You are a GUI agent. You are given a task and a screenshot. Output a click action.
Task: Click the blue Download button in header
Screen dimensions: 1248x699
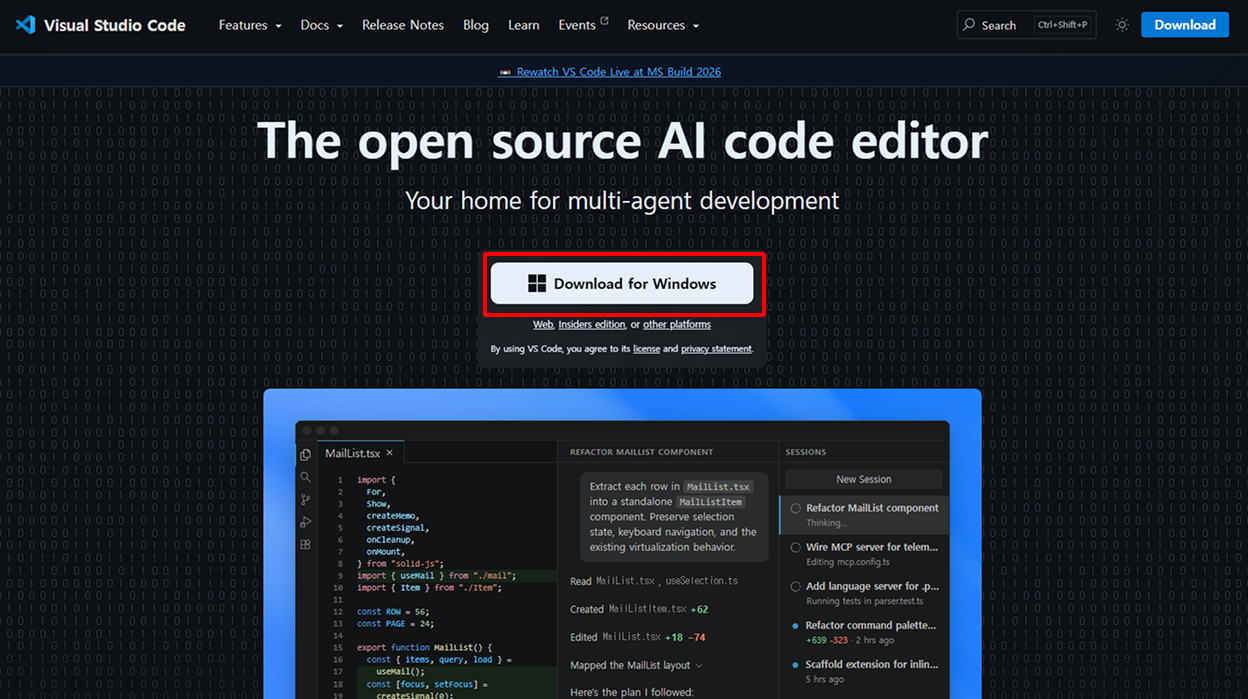[1185, 25]
